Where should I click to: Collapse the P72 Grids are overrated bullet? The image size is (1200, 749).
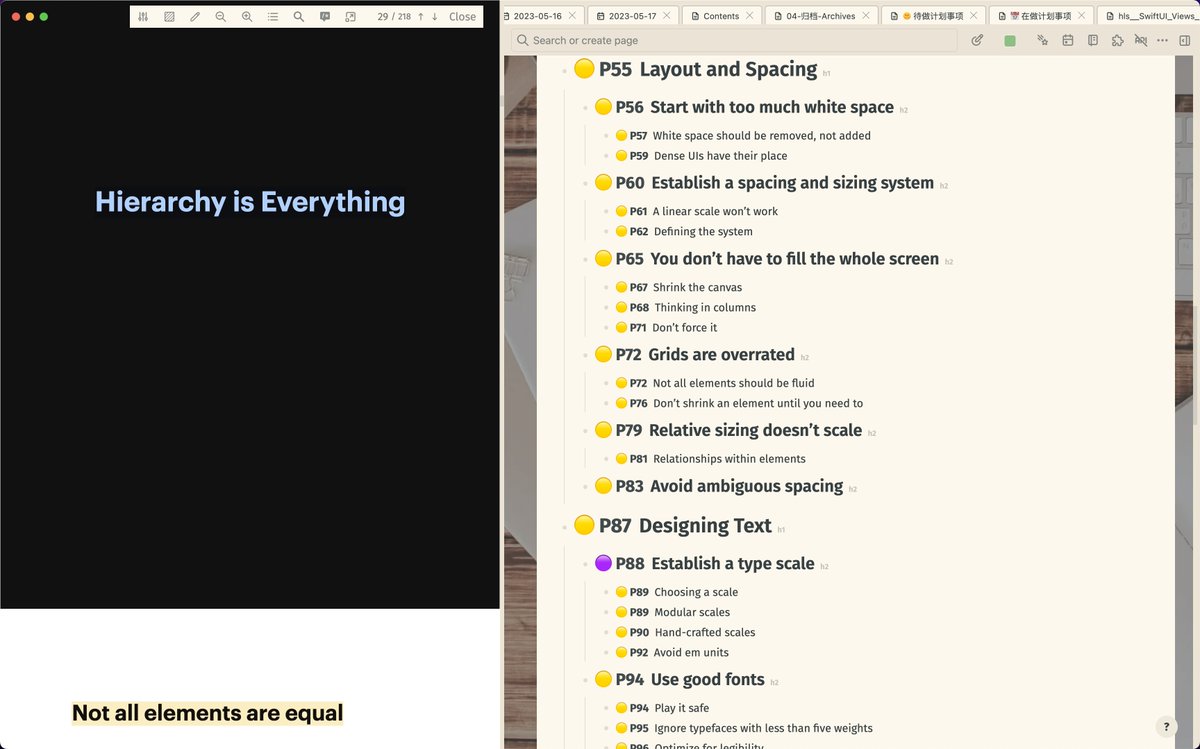585,355
